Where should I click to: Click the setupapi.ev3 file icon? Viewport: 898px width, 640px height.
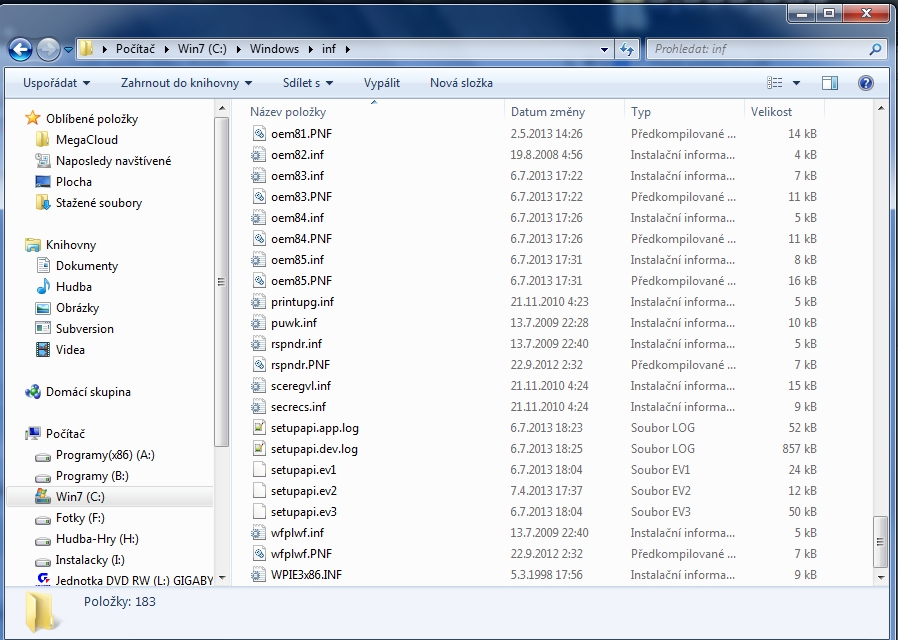pyautogui.click(x=259, y=512)
